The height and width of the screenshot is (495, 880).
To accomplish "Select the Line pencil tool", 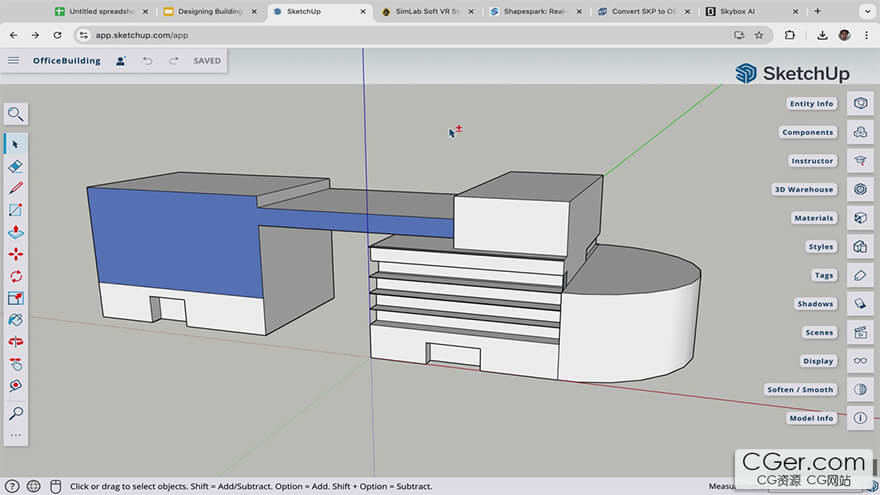I will [x=15, y=188].
